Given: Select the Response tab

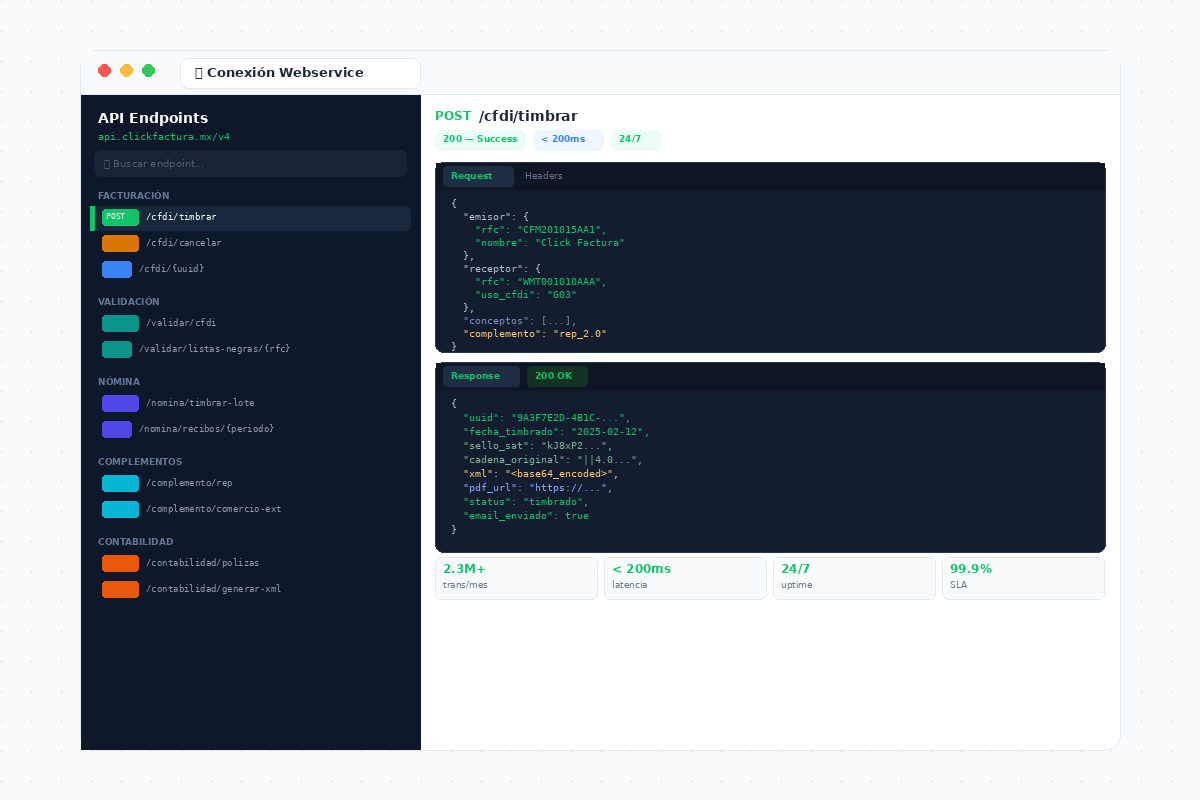Looking at the screenshot, I should pos(481,376).
